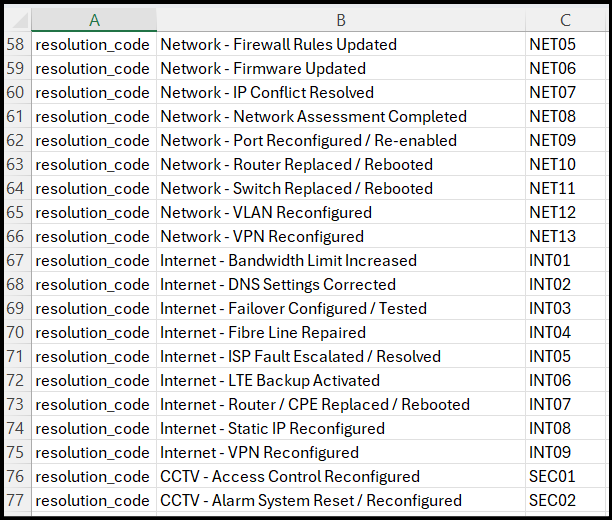Click cell containing NET06
The image size is (612, 520).
coord(566,68)
